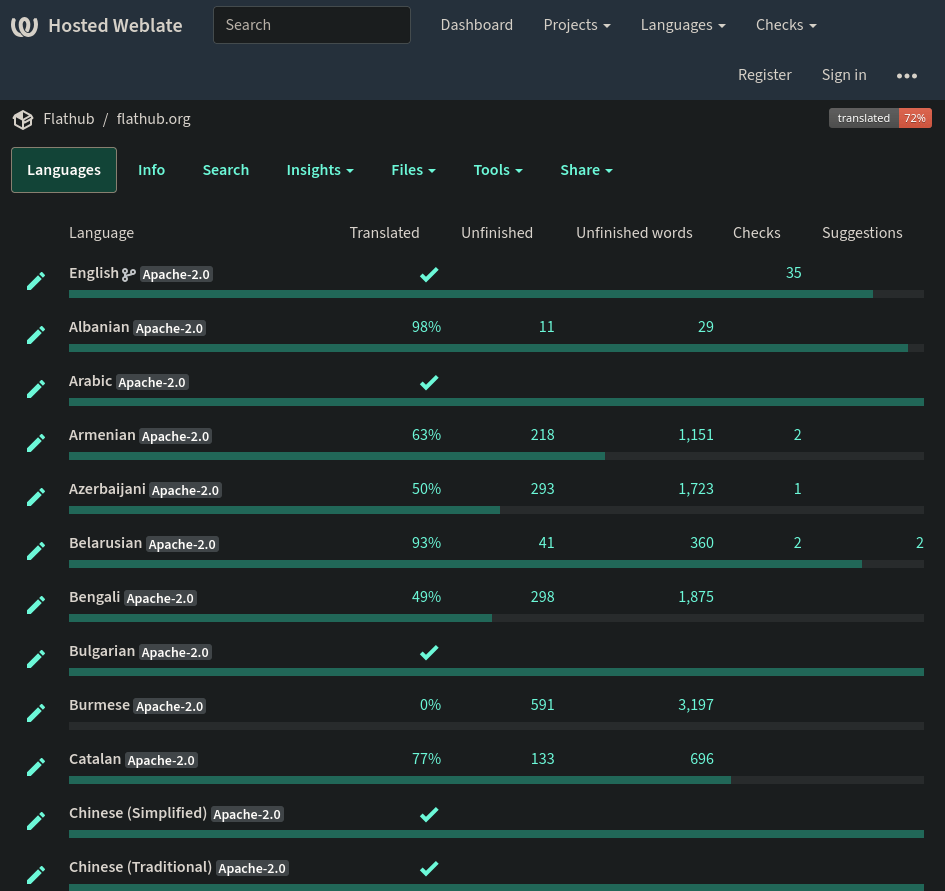Click the Hosted Weblate title
The width and height of the screenshot is (945, 891).
pos(115,25)
